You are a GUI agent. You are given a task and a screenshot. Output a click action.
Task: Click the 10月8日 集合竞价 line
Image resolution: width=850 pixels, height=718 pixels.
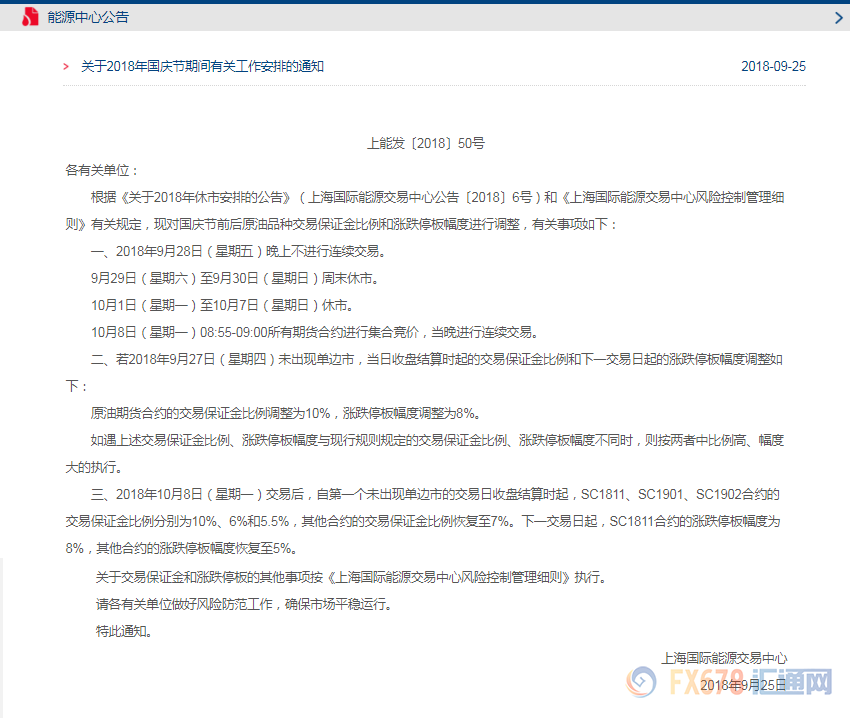point(315,332)
